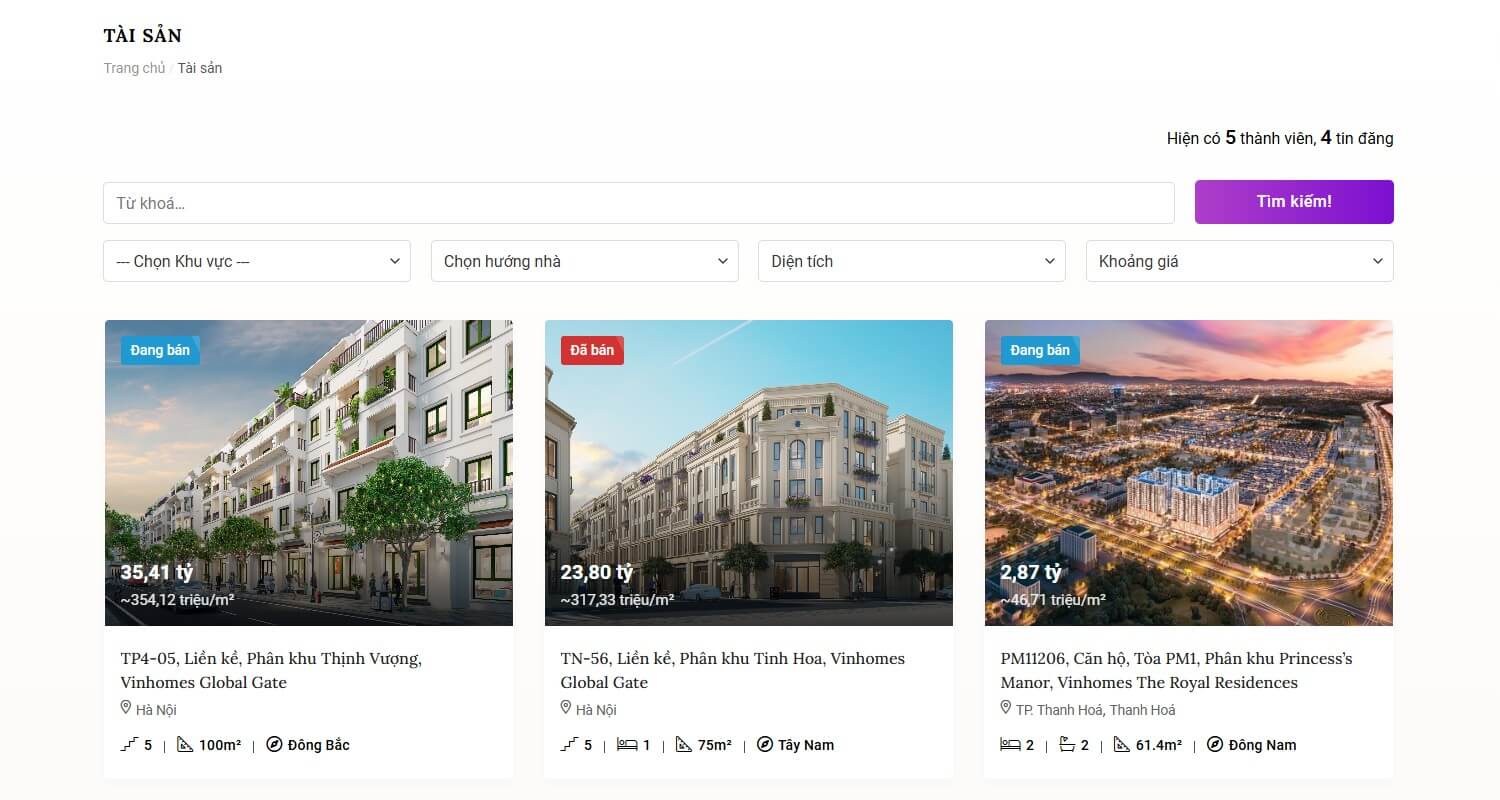
Task: Click the bathtub icon on PM11206 listing
Action: pyautogui.click(x=1067, y=745)
